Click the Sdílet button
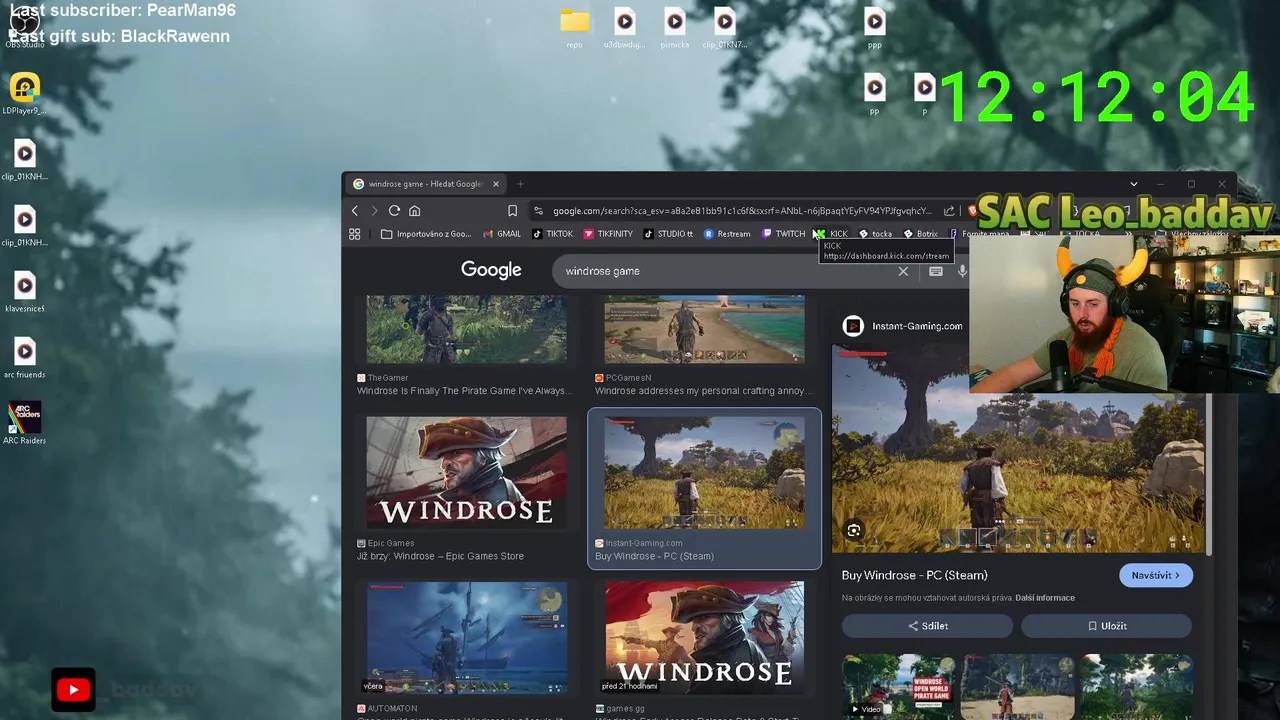 point(927,626)
